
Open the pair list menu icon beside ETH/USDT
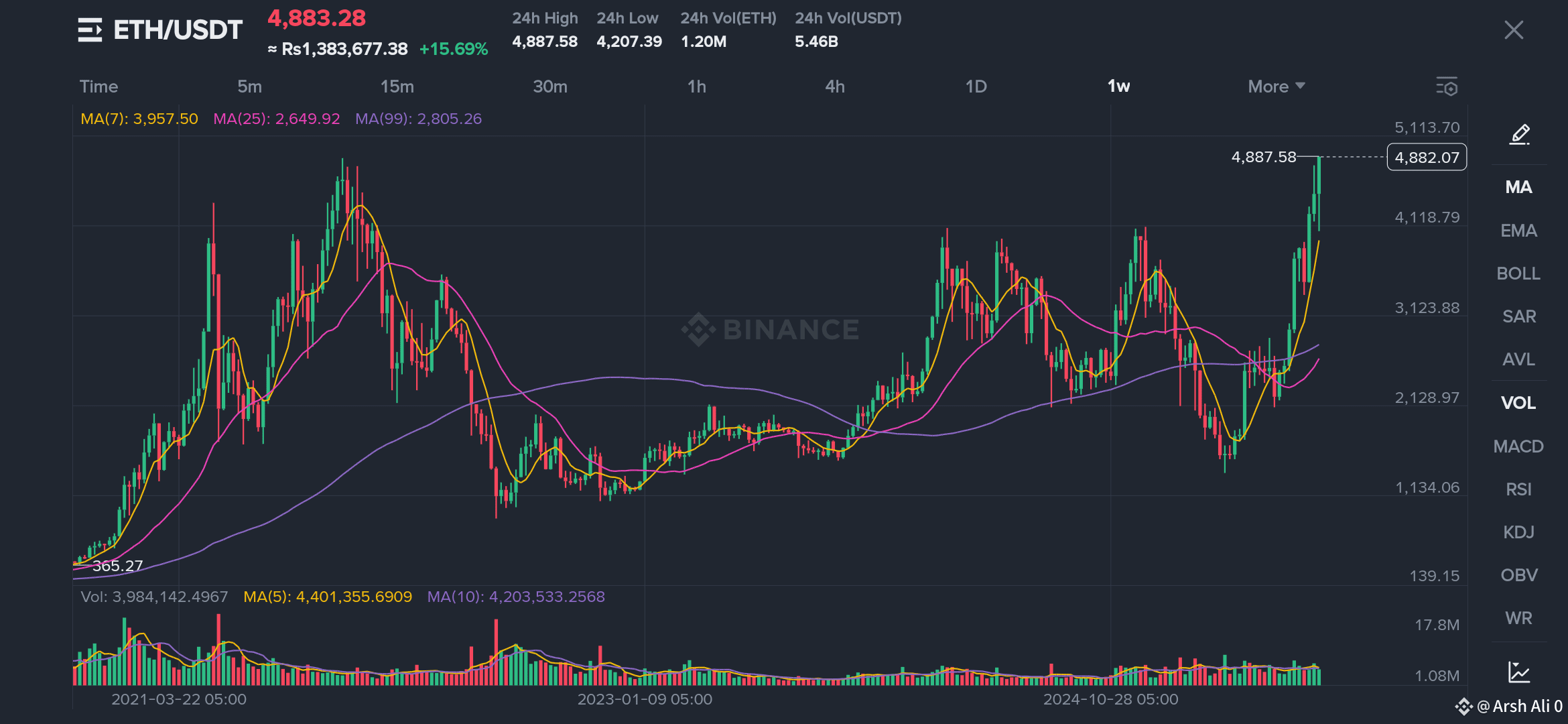click(90, 30)
